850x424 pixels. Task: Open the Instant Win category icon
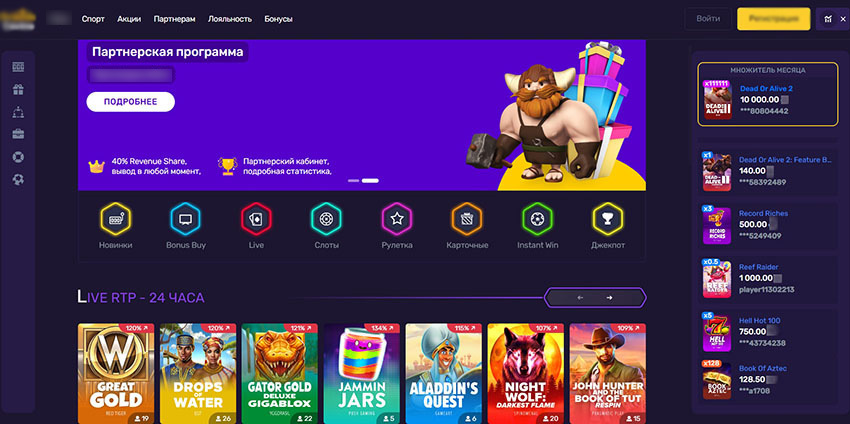click(x=537, y=218)
